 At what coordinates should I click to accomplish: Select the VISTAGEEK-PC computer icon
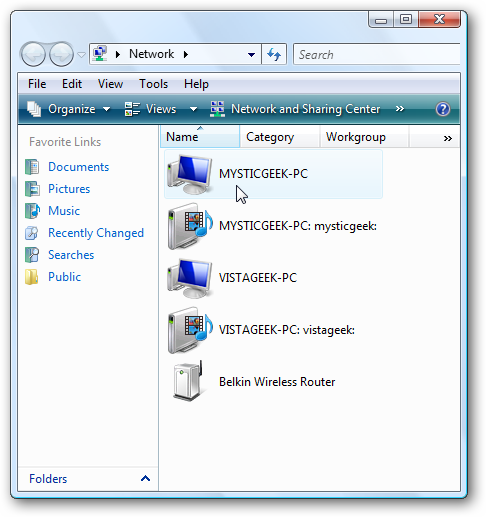coord(190,278)
